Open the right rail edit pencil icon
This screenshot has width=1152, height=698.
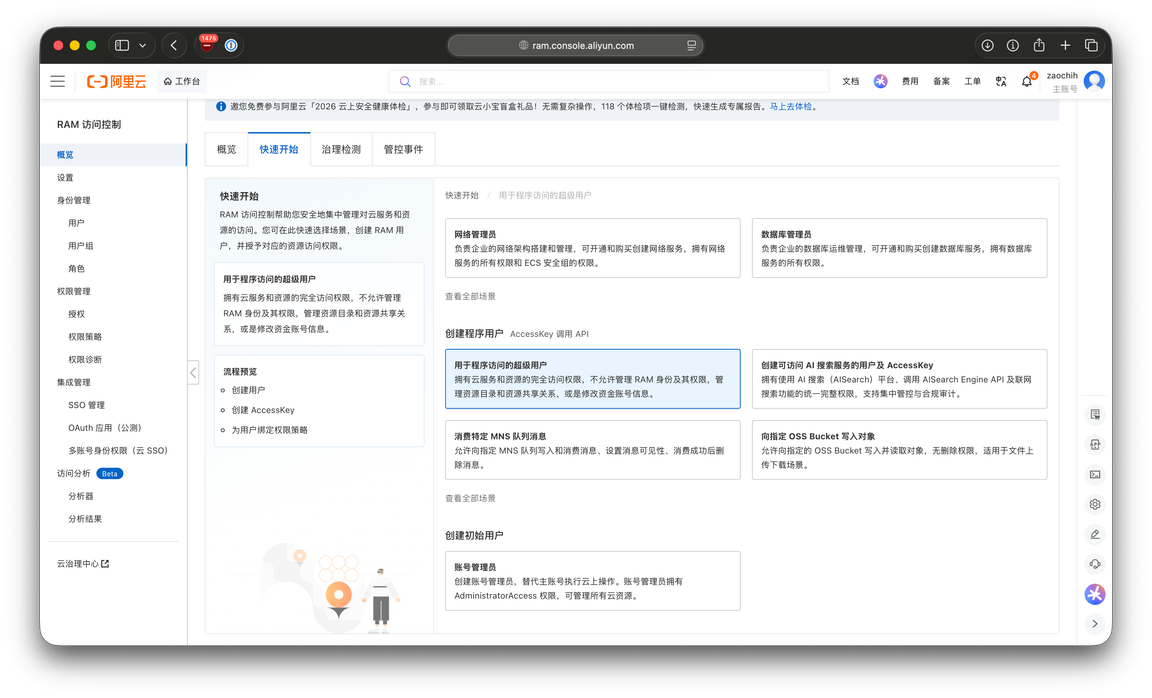click(x=1095, y=534)
